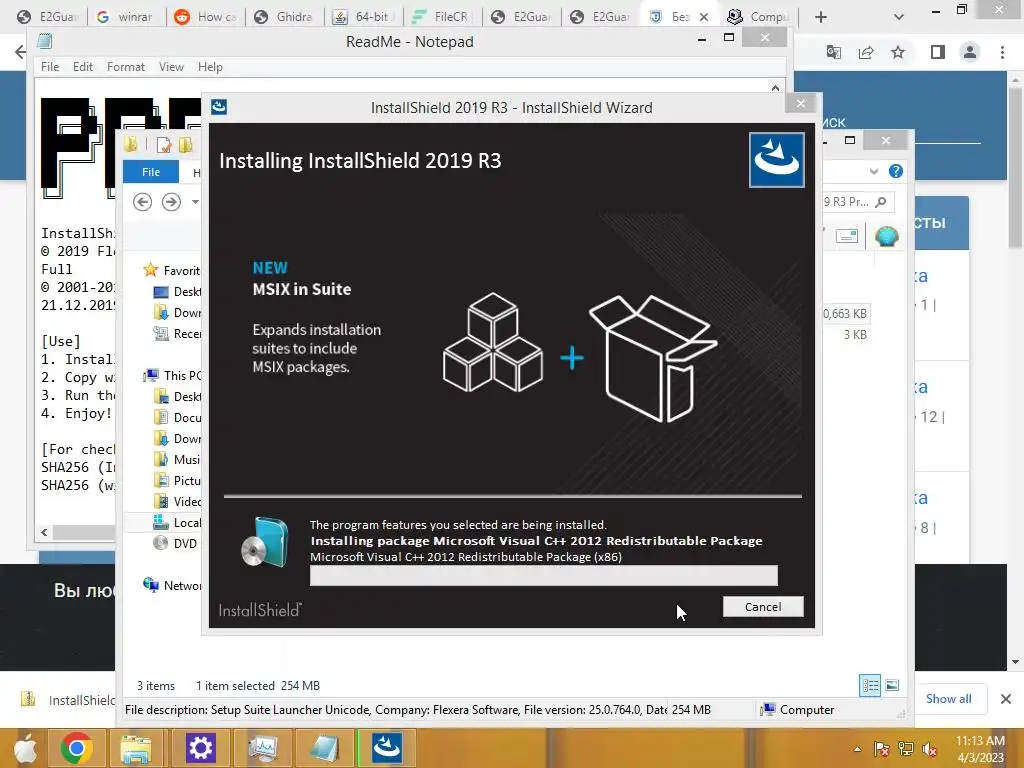This screenshot has width=1024, height=768.
Task: Open Videos folder in navigation pane
Action: (x=177, y=502)
